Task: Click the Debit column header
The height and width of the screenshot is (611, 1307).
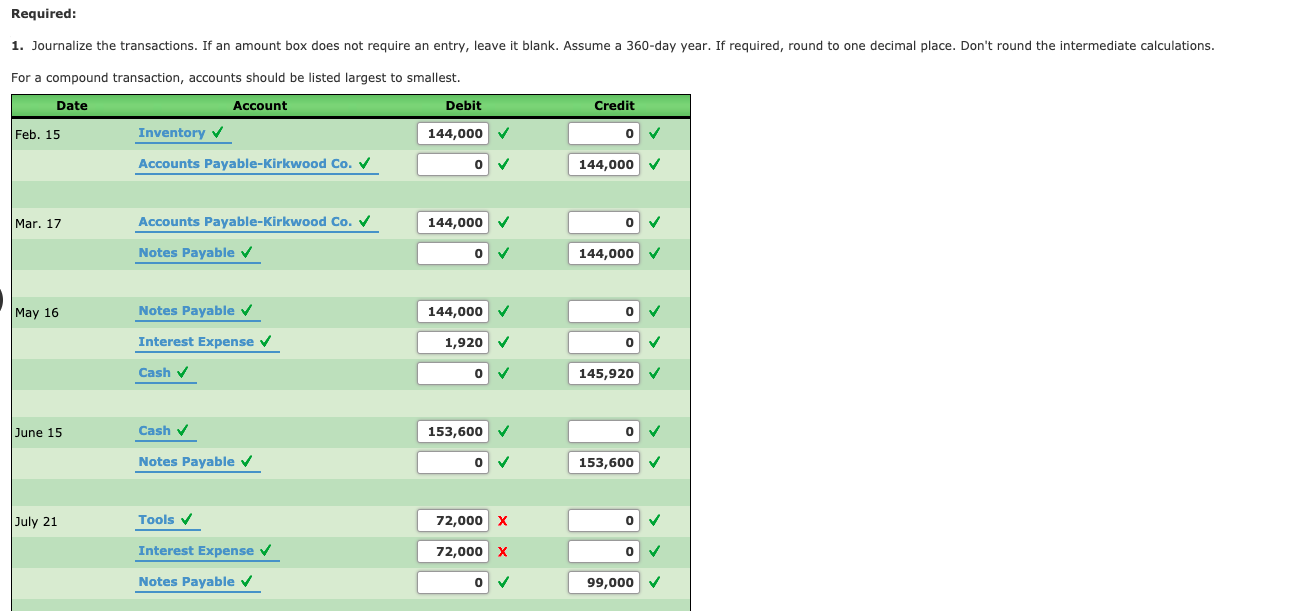Action: coord(464,105)
